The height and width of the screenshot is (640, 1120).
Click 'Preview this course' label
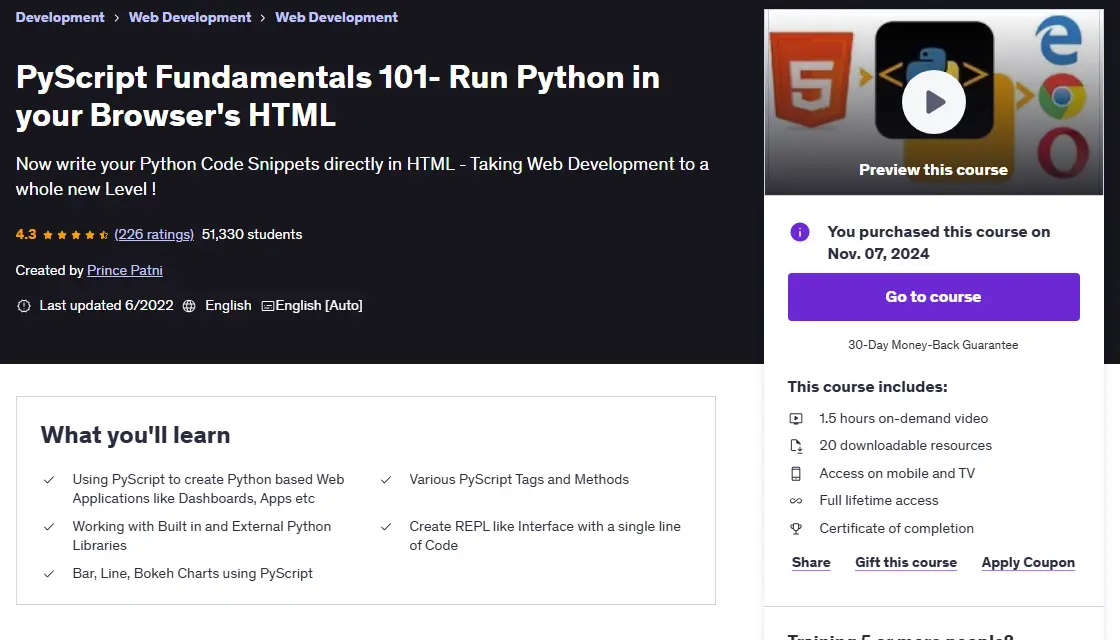(x=934, y=170)
